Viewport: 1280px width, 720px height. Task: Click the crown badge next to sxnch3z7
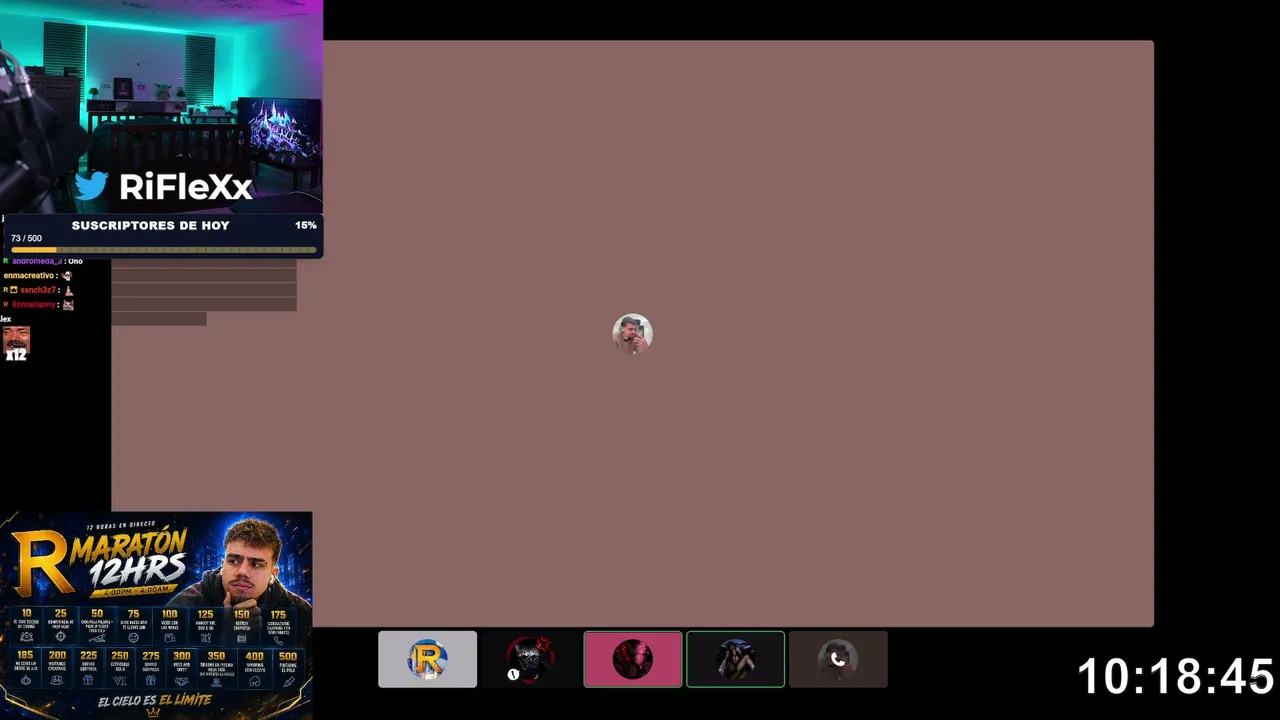14,290
